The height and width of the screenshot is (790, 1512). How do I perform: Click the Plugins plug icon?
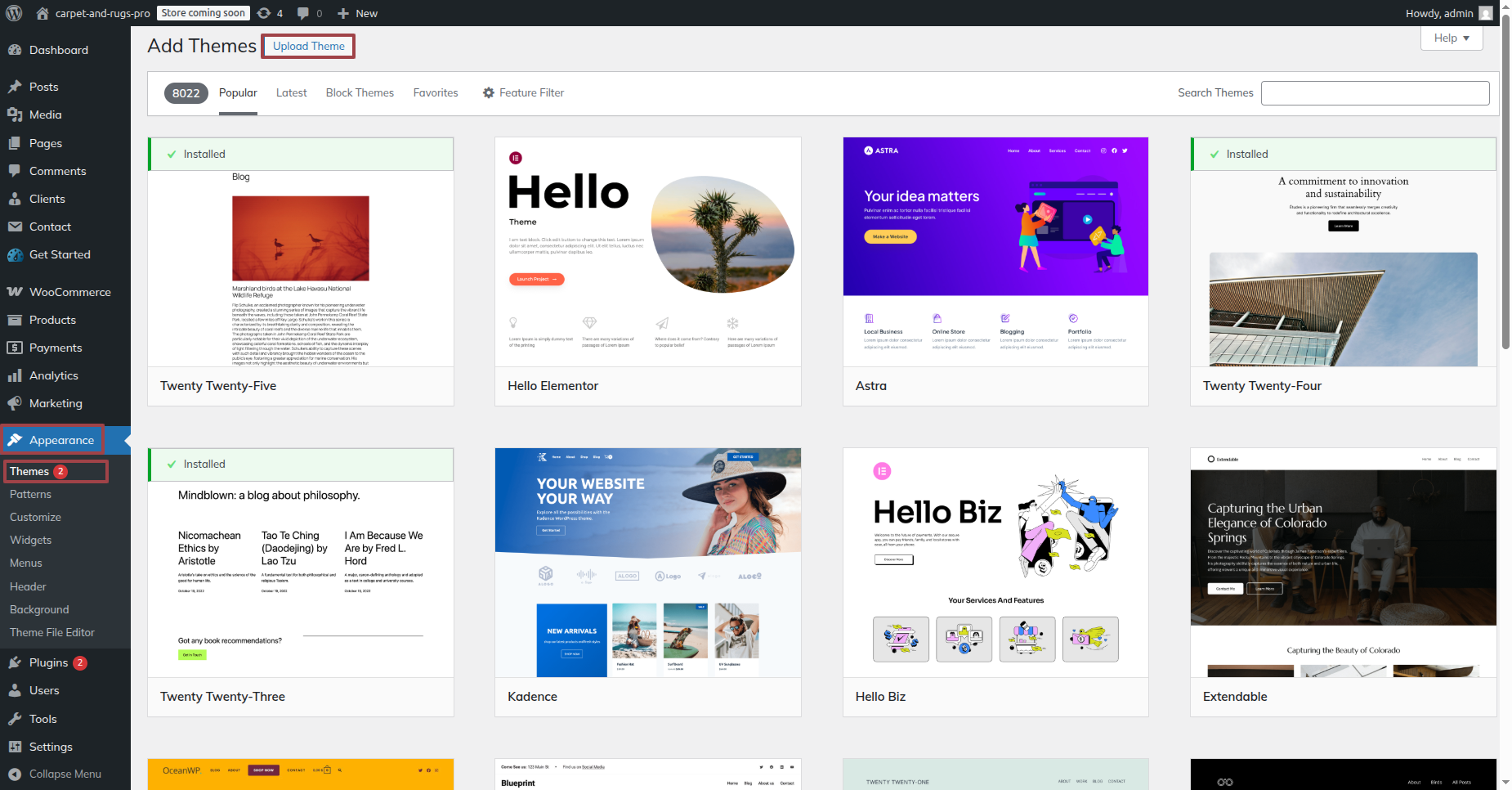(15, 662)
